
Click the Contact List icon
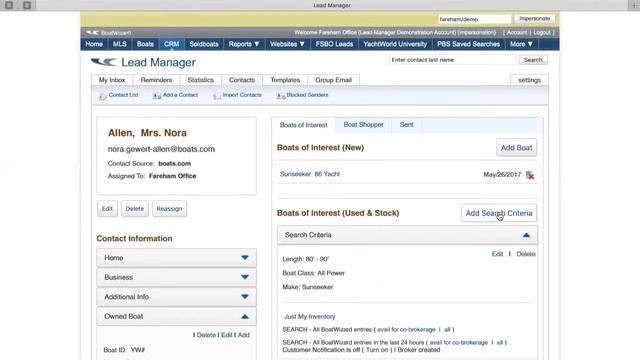[x=102, y=96]
